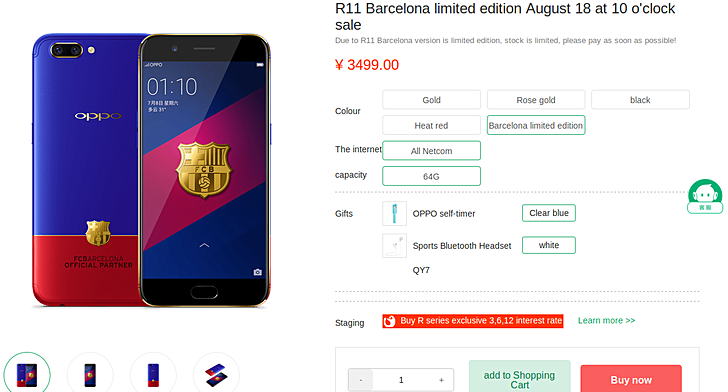The height and width of the screenshot is (392, 728).
Task: Open the green customer service robot icon
Action: [705, 196]
